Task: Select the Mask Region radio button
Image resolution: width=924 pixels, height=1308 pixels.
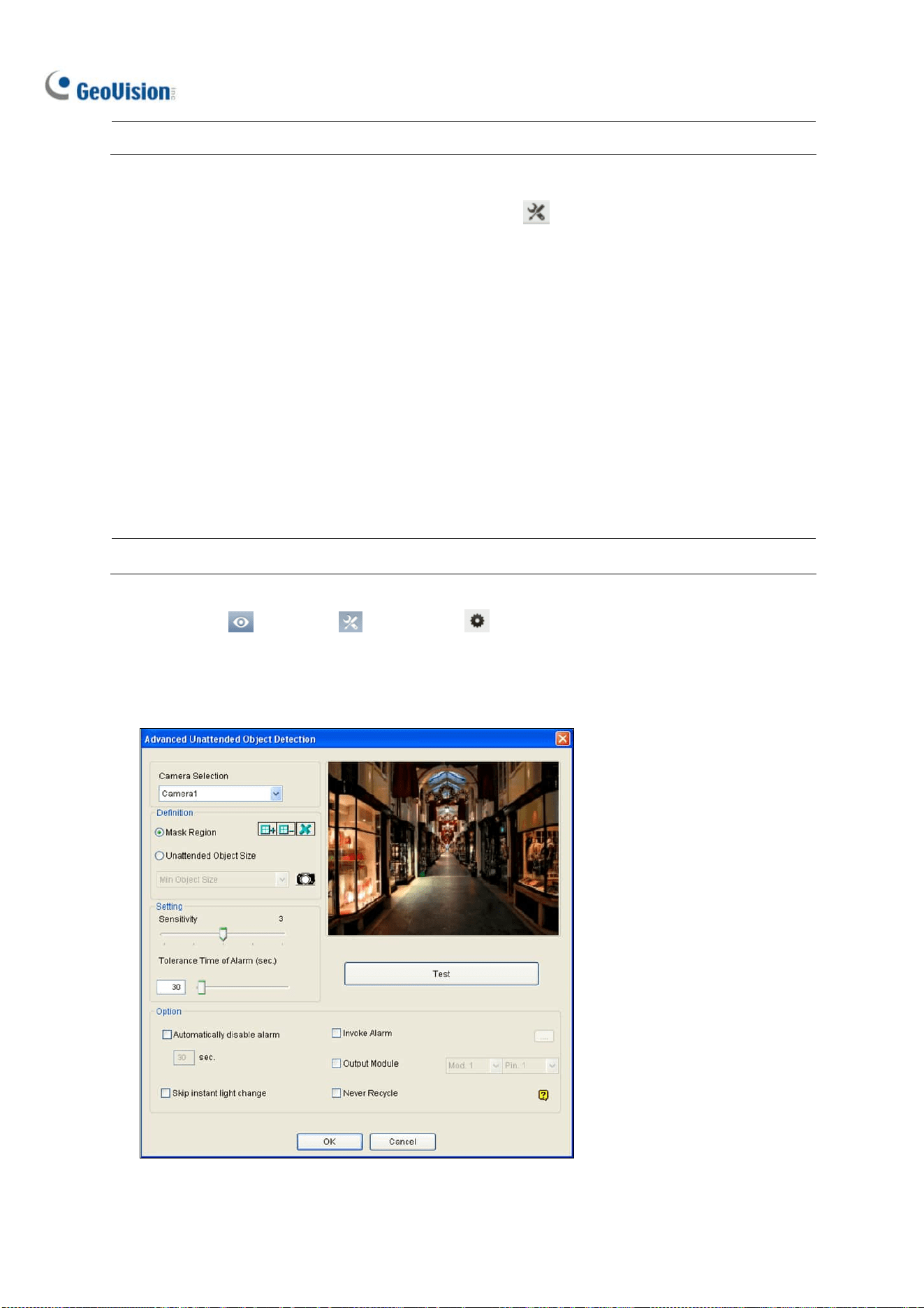Action: point(159,832)
